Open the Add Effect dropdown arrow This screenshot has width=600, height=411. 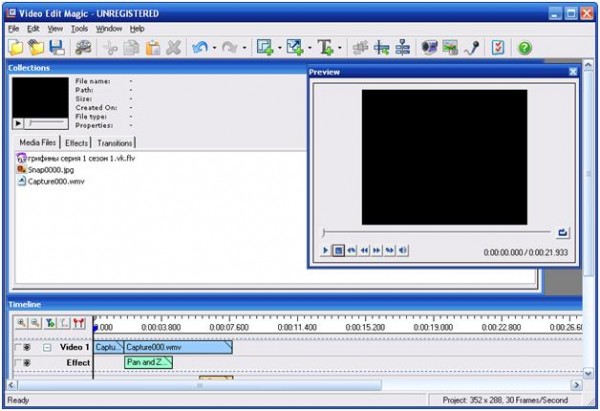click(x=279, y=48)
